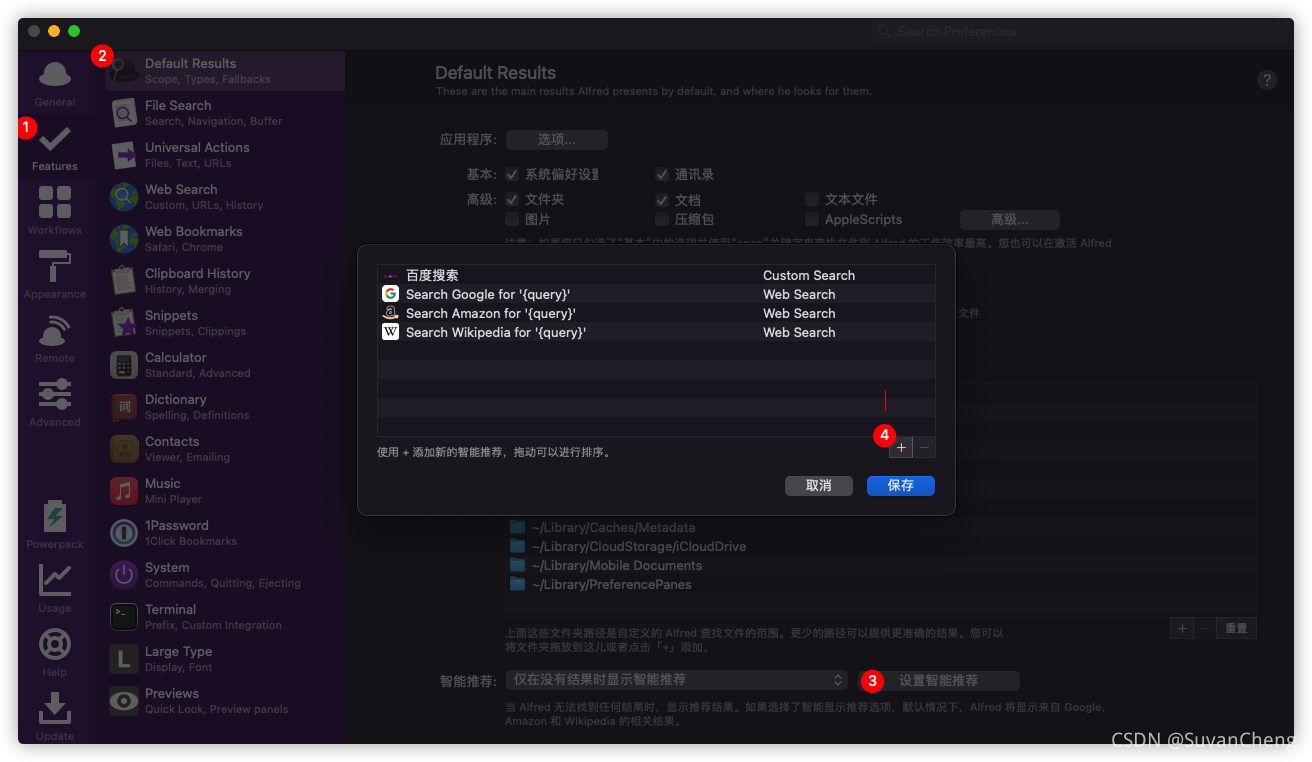Select 1Password feature icon
Viewport: 1312px width, 762px height.
124,533
